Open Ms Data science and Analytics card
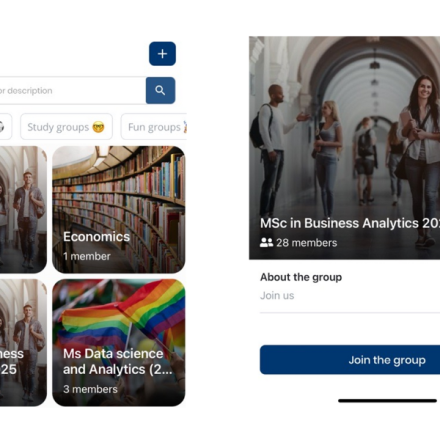The height and width of the screenshot is (440, 440). (x=119, y=343)
